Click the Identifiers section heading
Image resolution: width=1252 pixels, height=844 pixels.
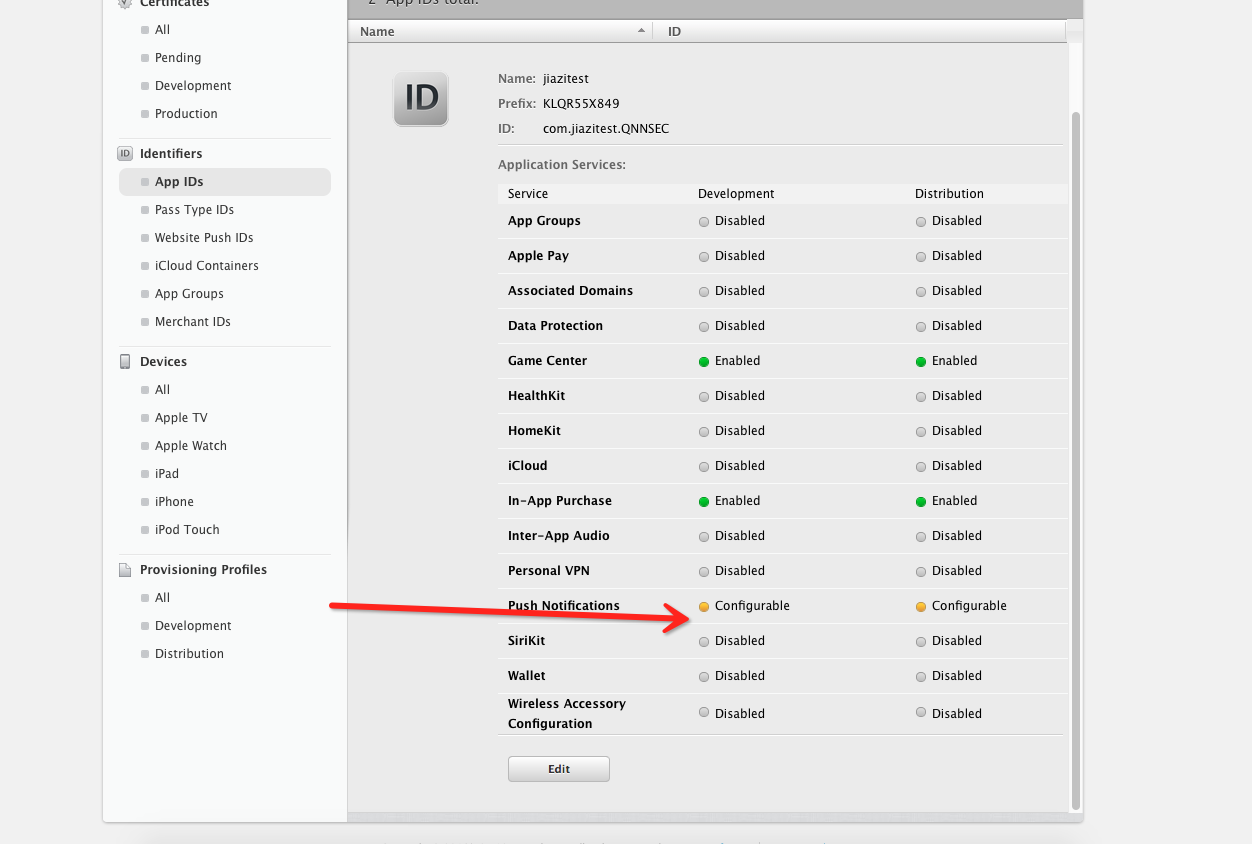tap(171, 154)
